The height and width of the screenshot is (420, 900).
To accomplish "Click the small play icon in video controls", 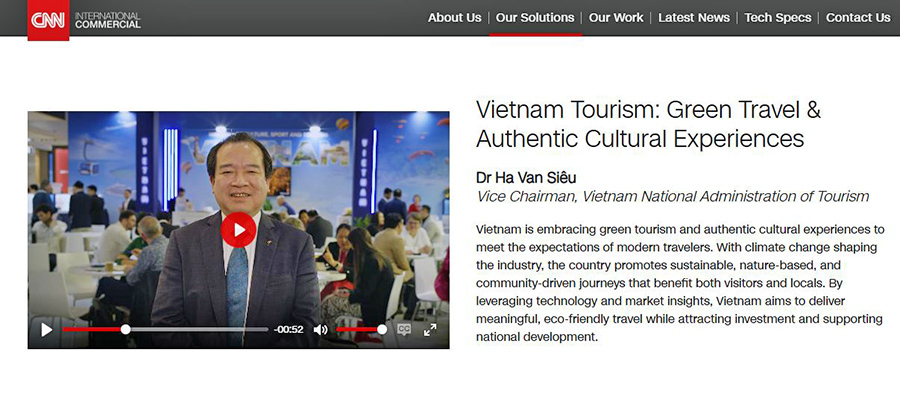I will (x=46, y=329).
